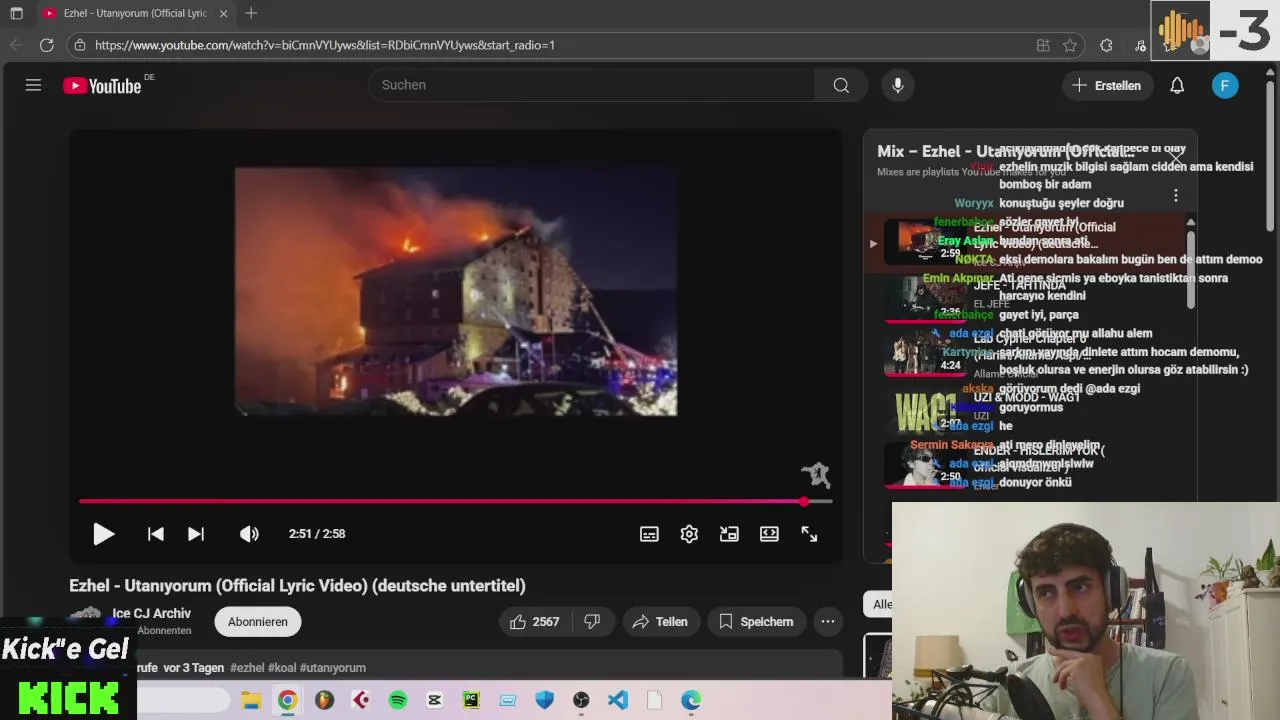Open the media control icon in toolbar
Image resolution: width=1280 pixels, height=720 pixels.
coord(1140,45)
